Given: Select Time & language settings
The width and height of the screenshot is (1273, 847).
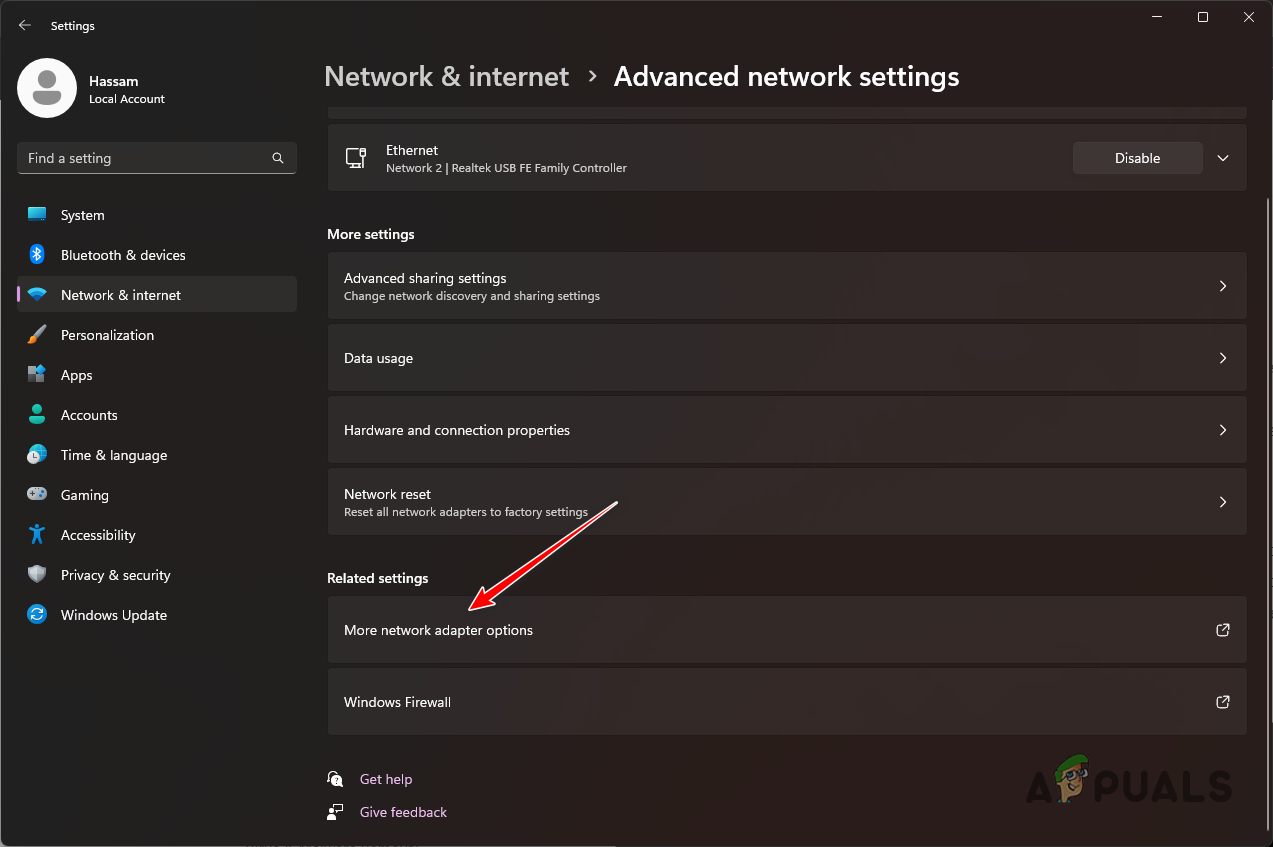Looking at the screenshot, I should (x=113, y=454).
